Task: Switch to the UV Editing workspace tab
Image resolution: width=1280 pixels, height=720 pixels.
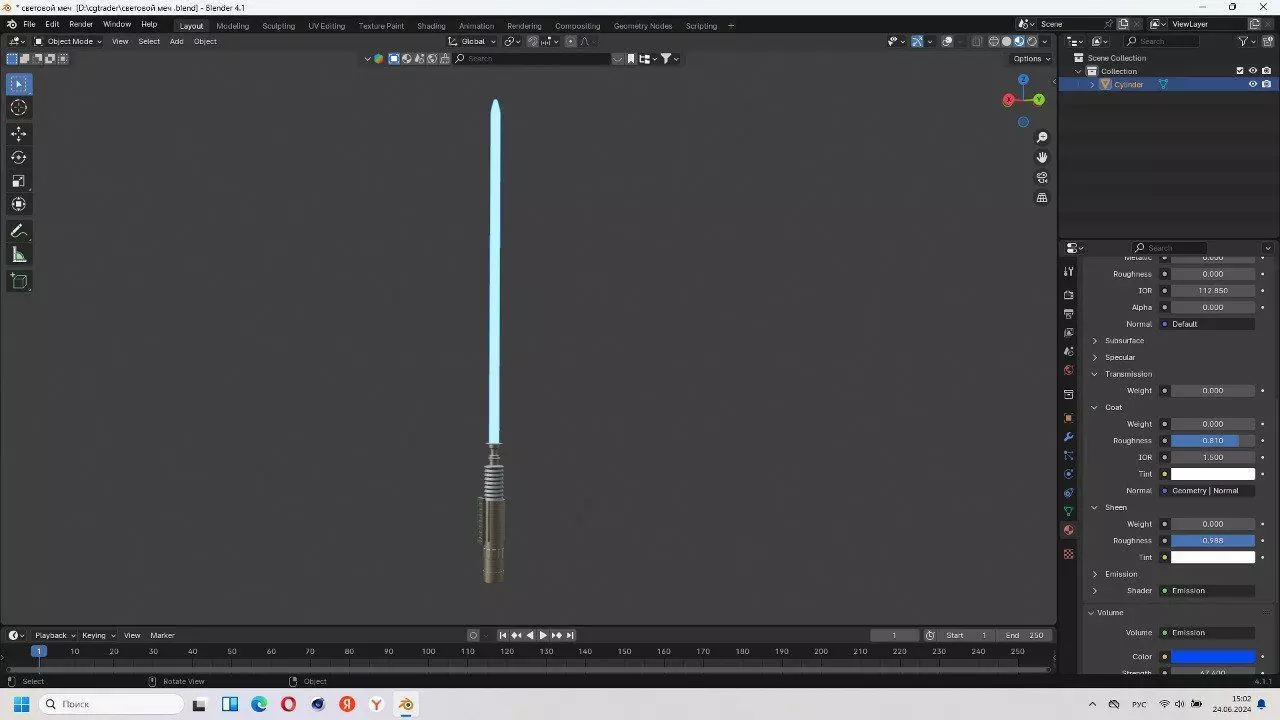Action: pyautogui.click(x=326, y=25)
